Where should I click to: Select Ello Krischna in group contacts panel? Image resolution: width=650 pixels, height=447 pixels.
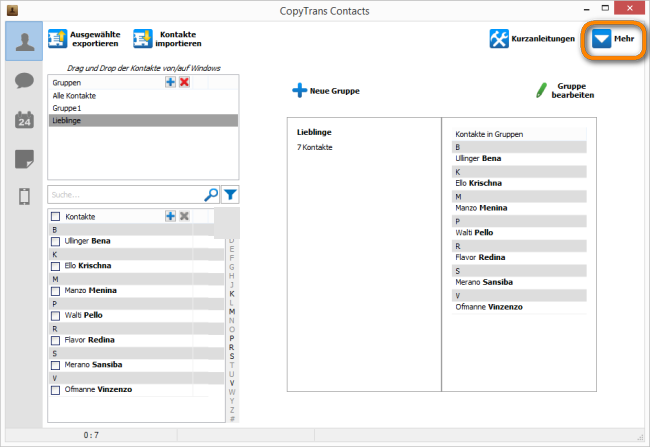(x=519, y=183)
